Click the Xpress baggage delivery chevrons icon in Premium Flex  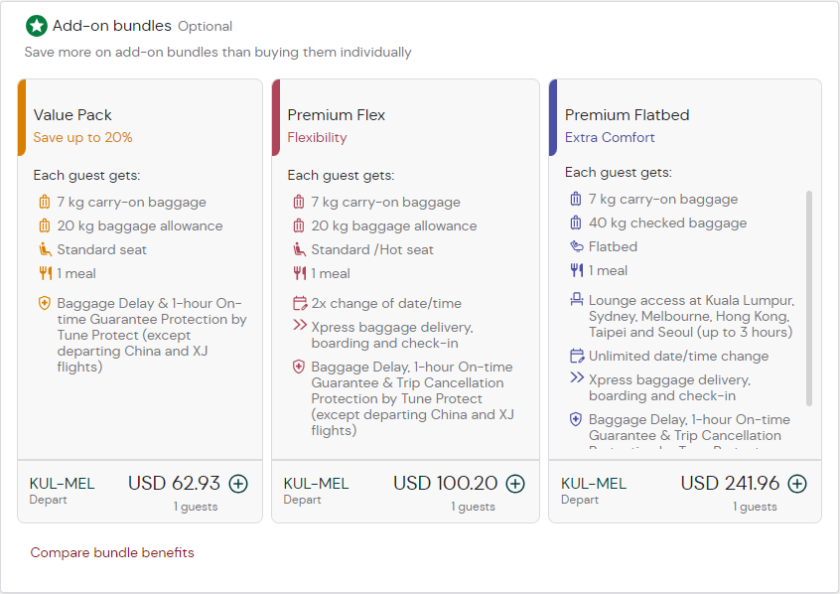(x=299, y=324)
